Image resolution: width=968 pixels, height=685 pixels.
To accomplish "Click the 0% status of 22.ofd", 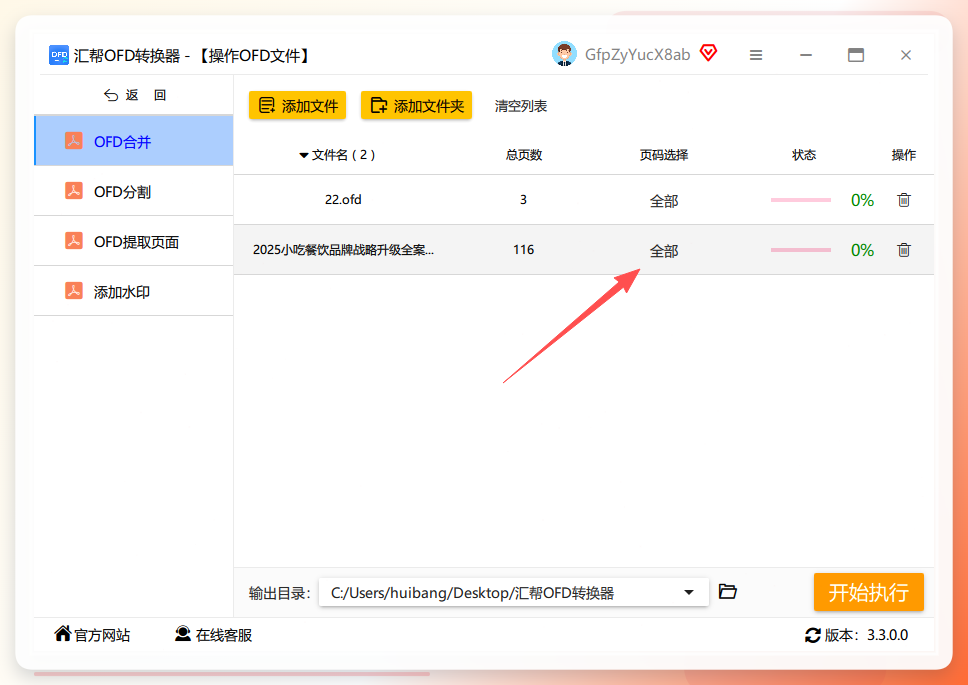I will coord(862,200).
